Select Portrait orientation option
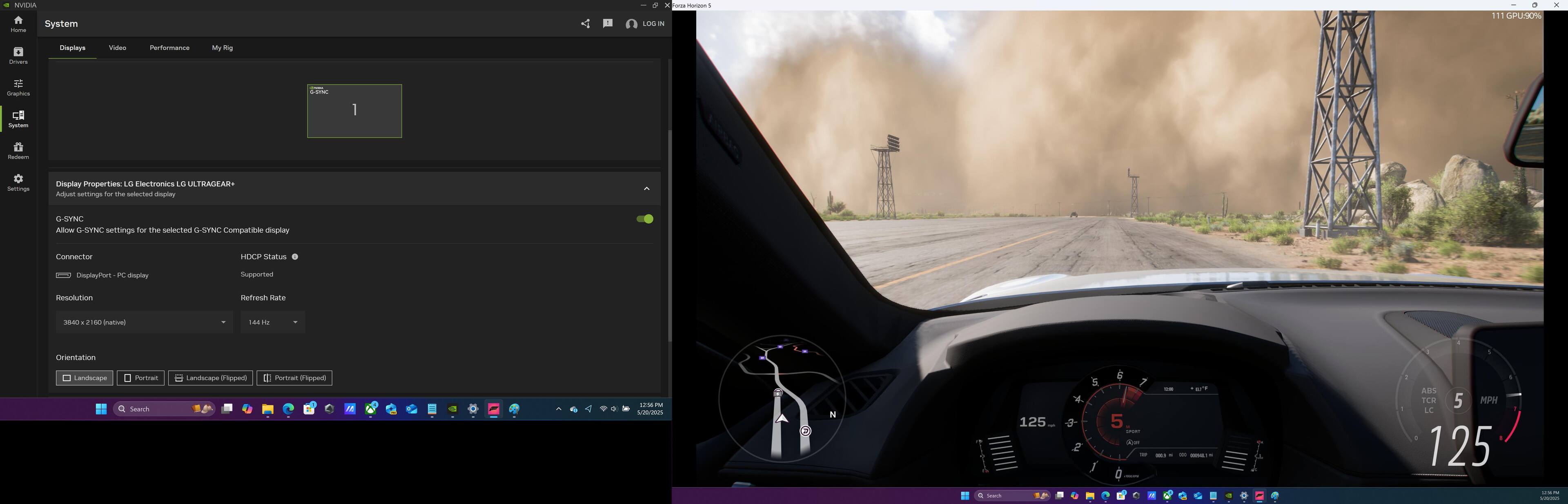Viewport: 1568px width, 504px height. pyautogui.click(x=140, y=378)
